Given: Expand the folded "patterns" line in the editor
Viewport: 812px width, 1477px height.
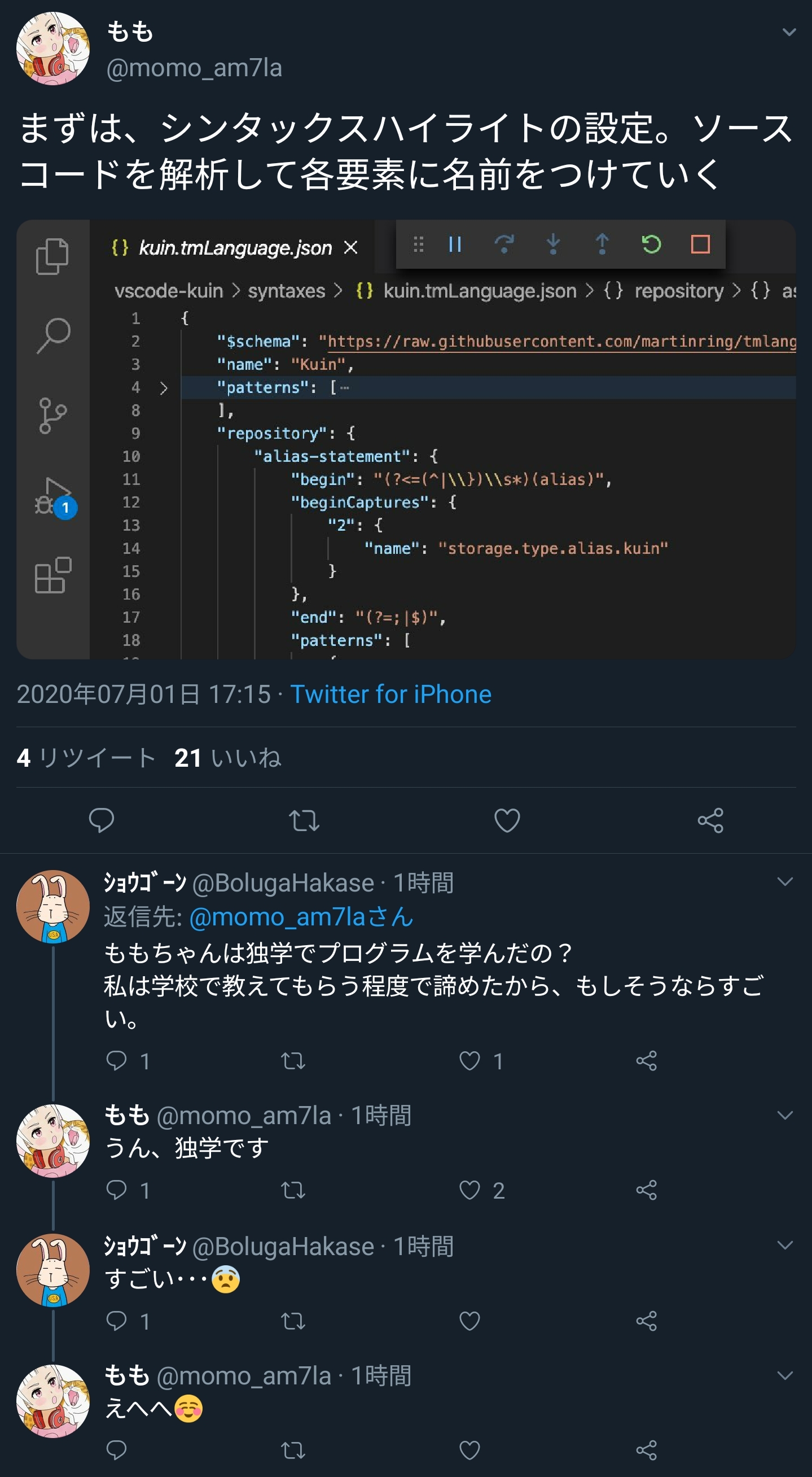Looking at the screenshot, I should [164, 388].
